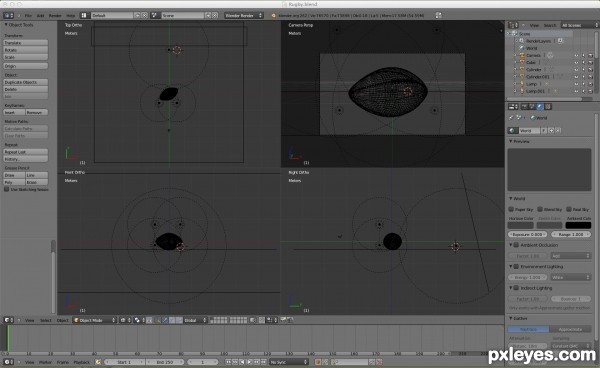Click the Ambient Color black swatch
The width and height of the screenshot is (600, 368).
coord(578,225)
